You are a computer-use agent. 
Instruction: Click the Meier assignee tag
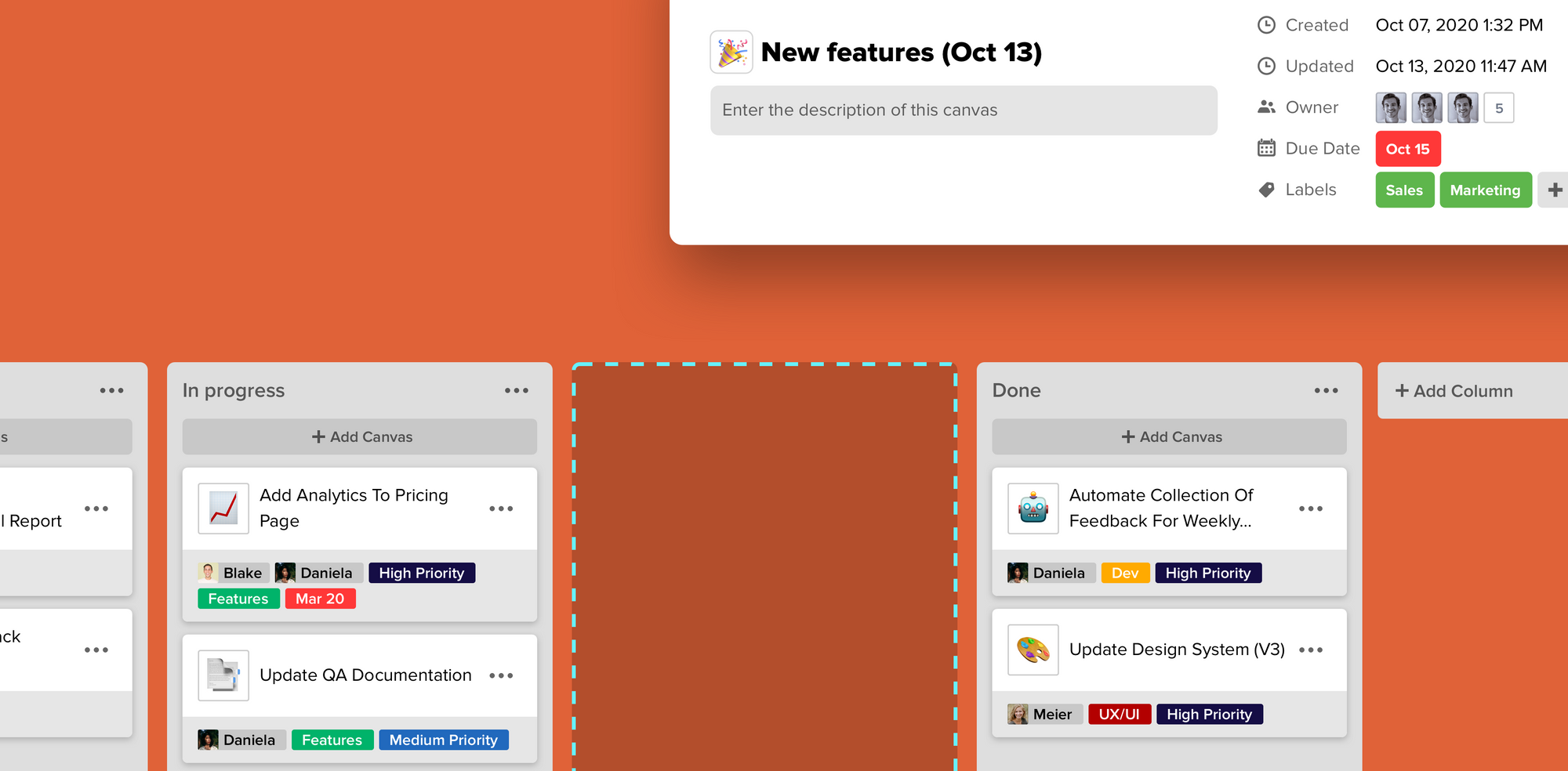(x=1045, y=714)
